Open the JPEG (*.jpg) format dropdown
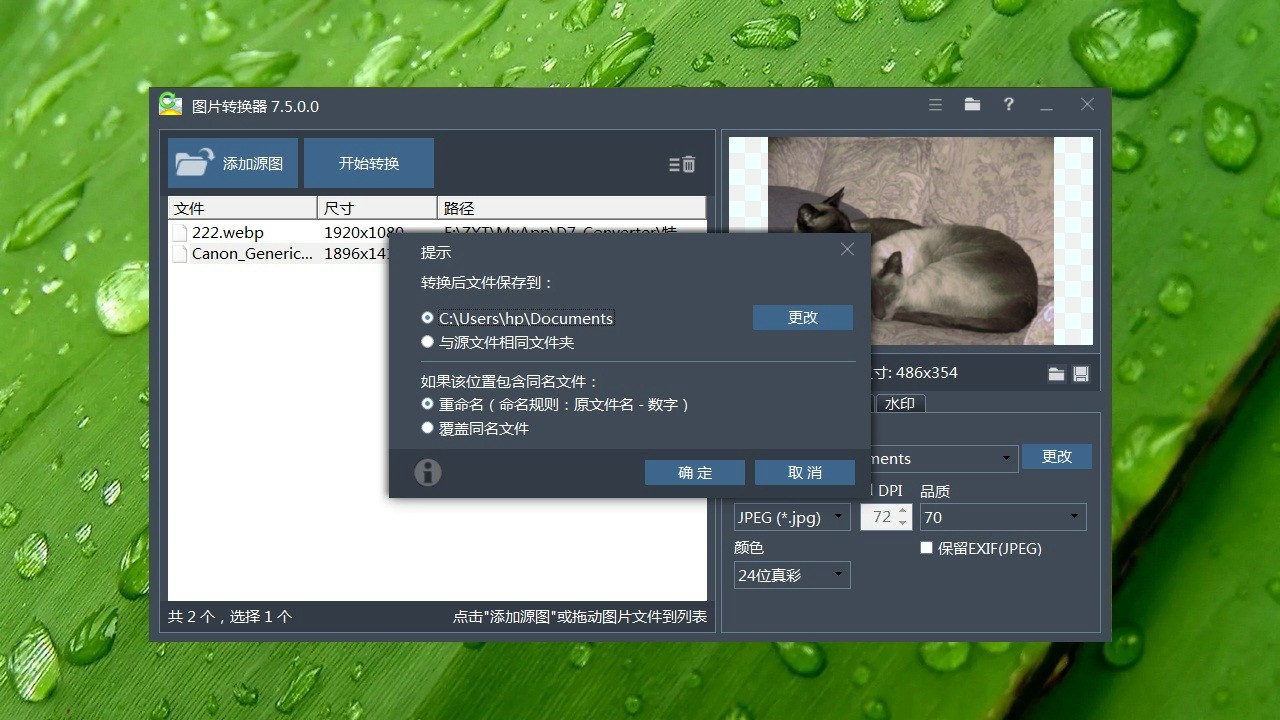 point(791,517)
